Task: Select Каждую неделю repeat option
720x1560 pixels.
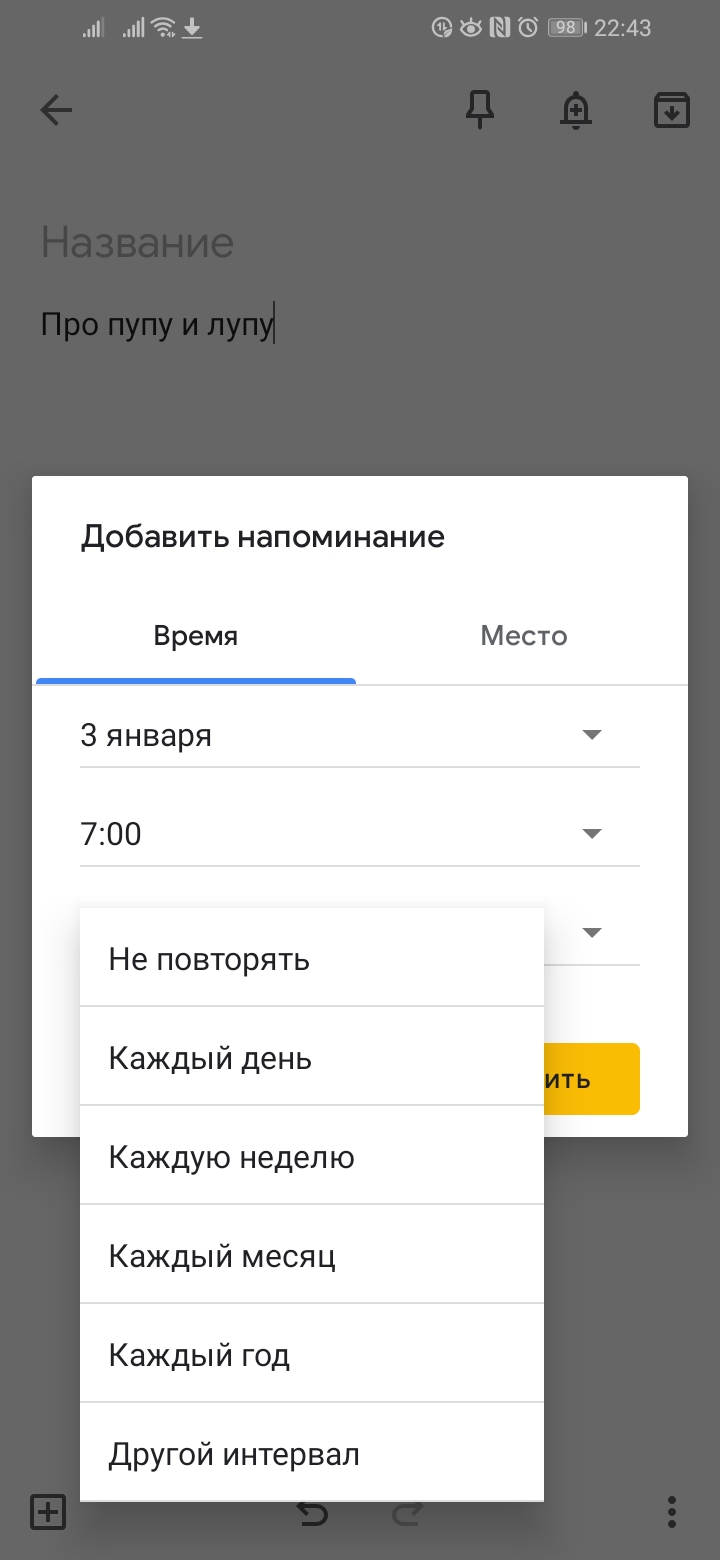Action: pos(312,1155)
